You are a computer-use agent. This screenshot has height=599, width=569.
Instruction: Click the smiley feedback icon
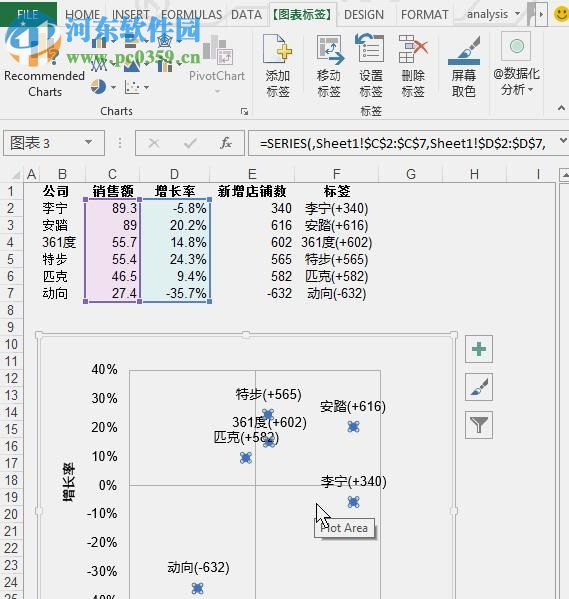[561, 15]
